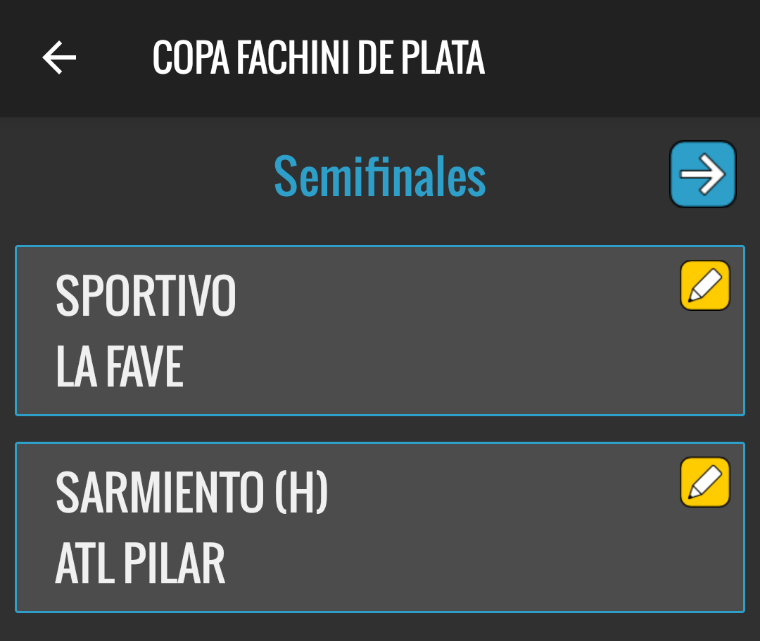Edit the Sarmiento (H) vs Atl Pilar match
The width and height of the screenshot is (760, 641).
pos(705,483)
